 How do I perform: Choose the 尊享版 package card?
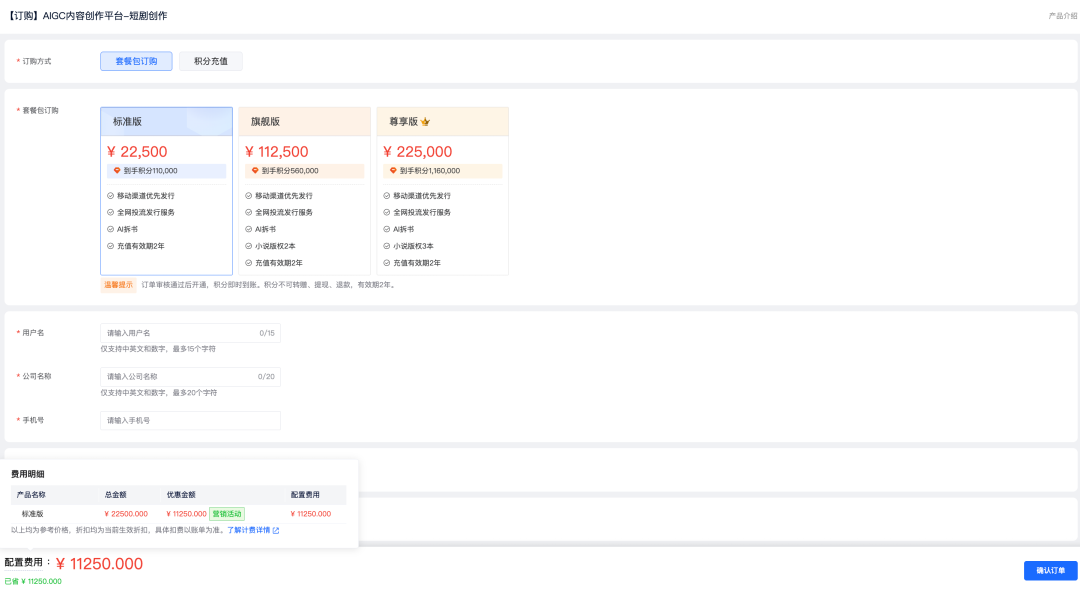[442, 191]
